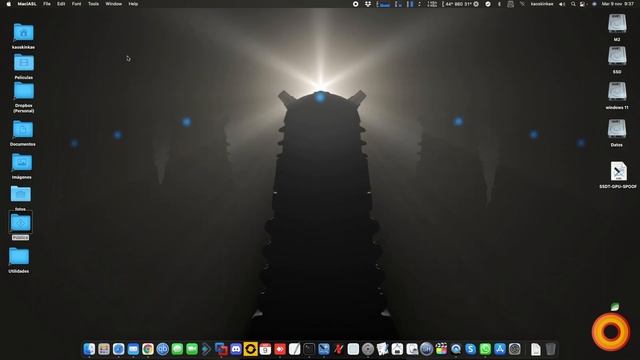
Task: Click the Dropbox menu bar icon
Action: (x=368, y=4)
